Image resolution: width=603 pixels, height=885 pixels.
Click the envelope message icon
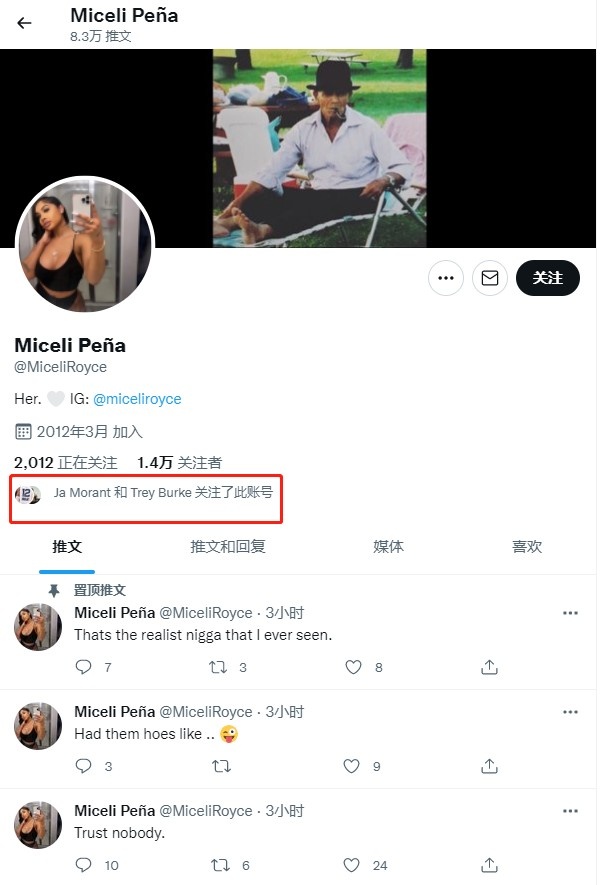coord(490,278)
